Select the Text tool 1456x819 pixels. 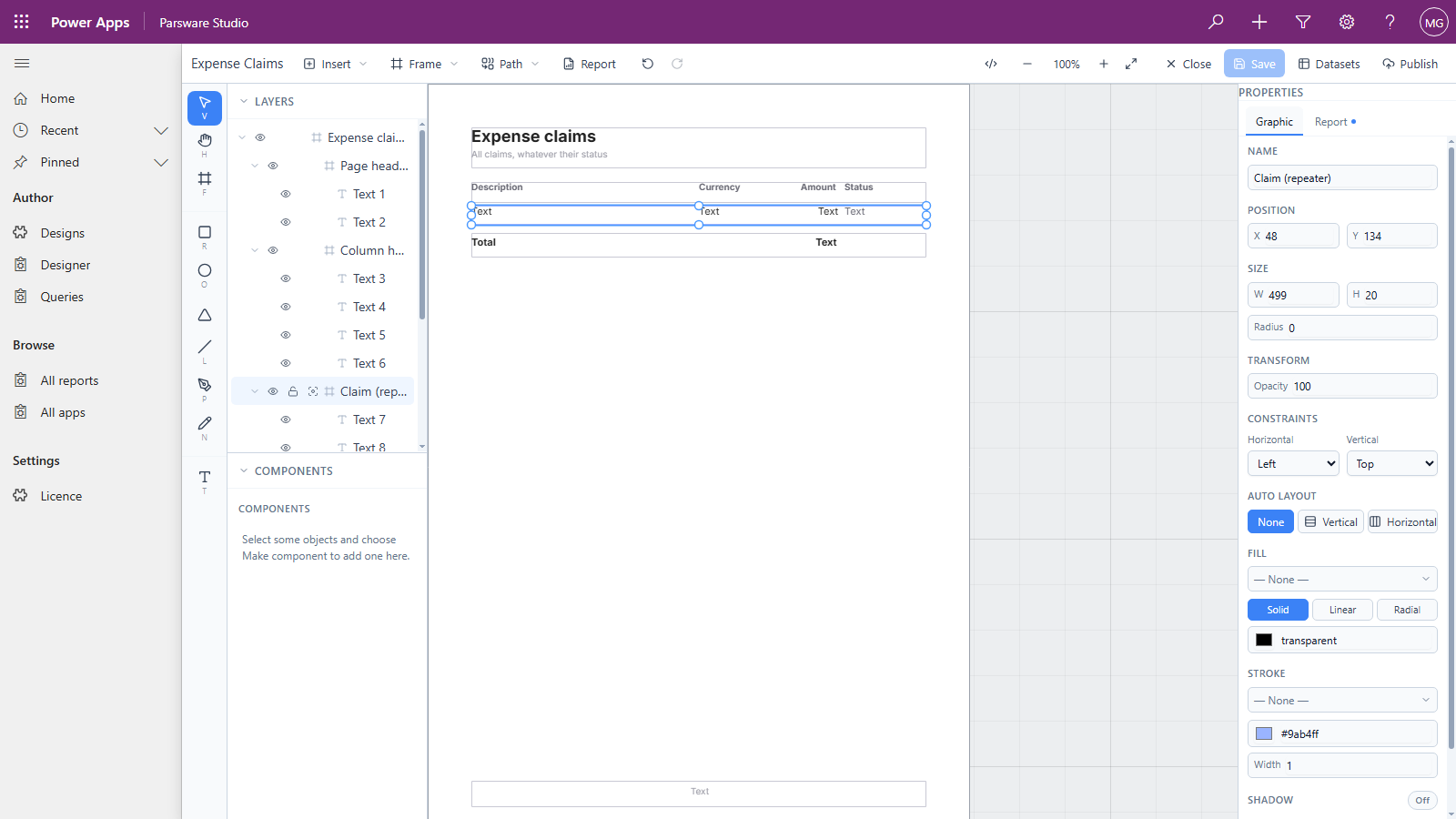[205, 481]
